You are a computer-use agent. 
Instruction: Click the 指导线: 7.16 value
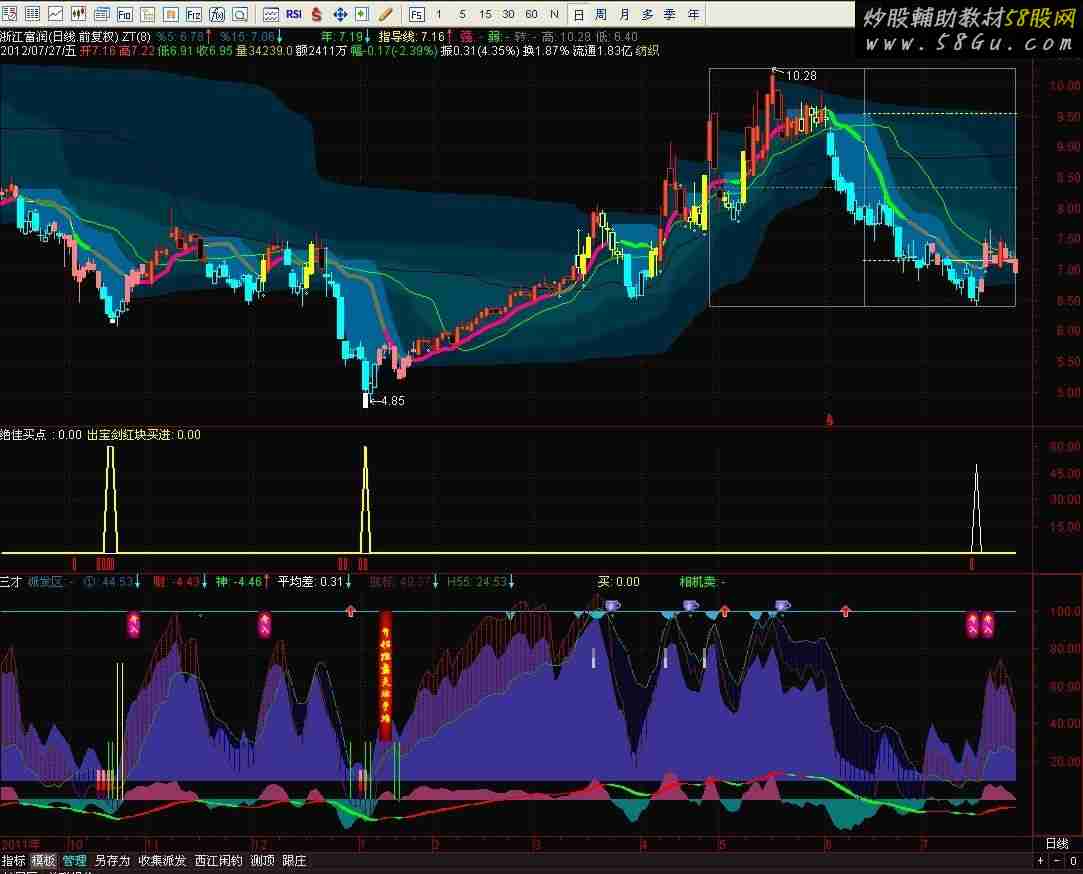coord(412,36)
